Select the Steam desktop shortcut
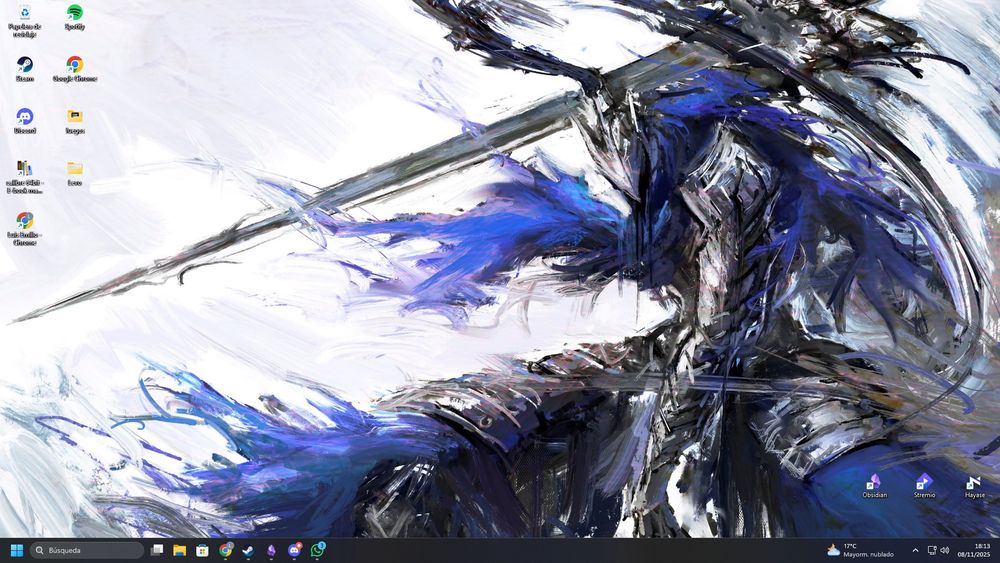The image size is (1000, 563). (24, 69)
